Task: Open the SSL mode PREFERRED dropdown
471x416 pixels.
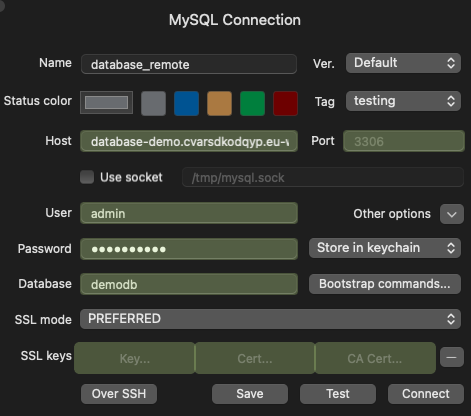Action: [x=270, y=319]
